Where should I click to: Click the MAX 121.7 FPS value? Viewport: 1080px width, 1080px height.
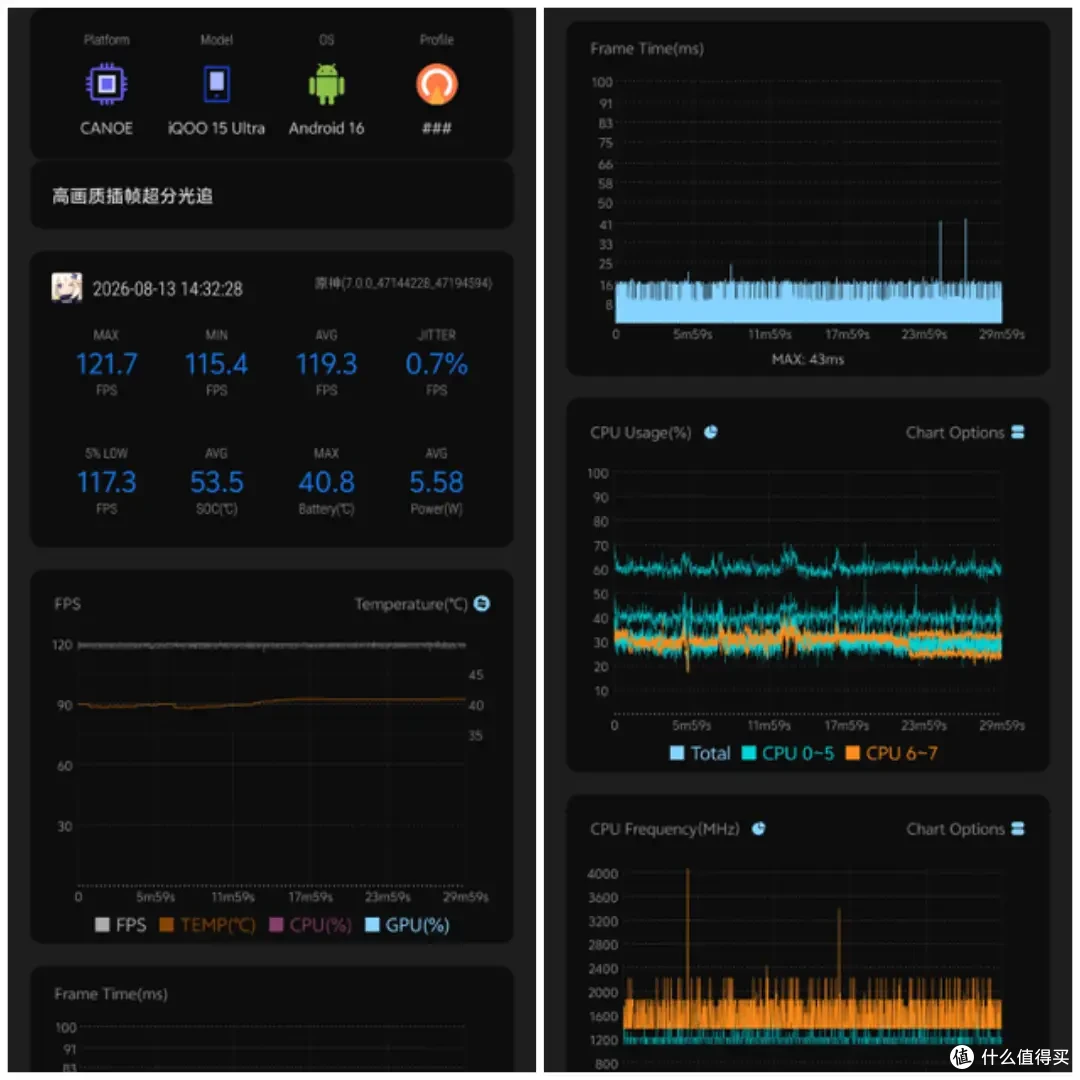point(106,364)
